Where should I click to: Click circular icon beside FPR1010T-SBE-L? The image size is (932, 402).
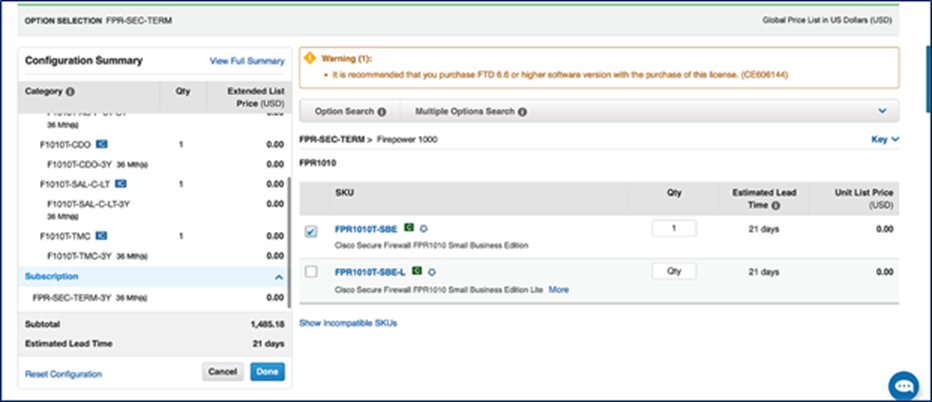[432, 272]
